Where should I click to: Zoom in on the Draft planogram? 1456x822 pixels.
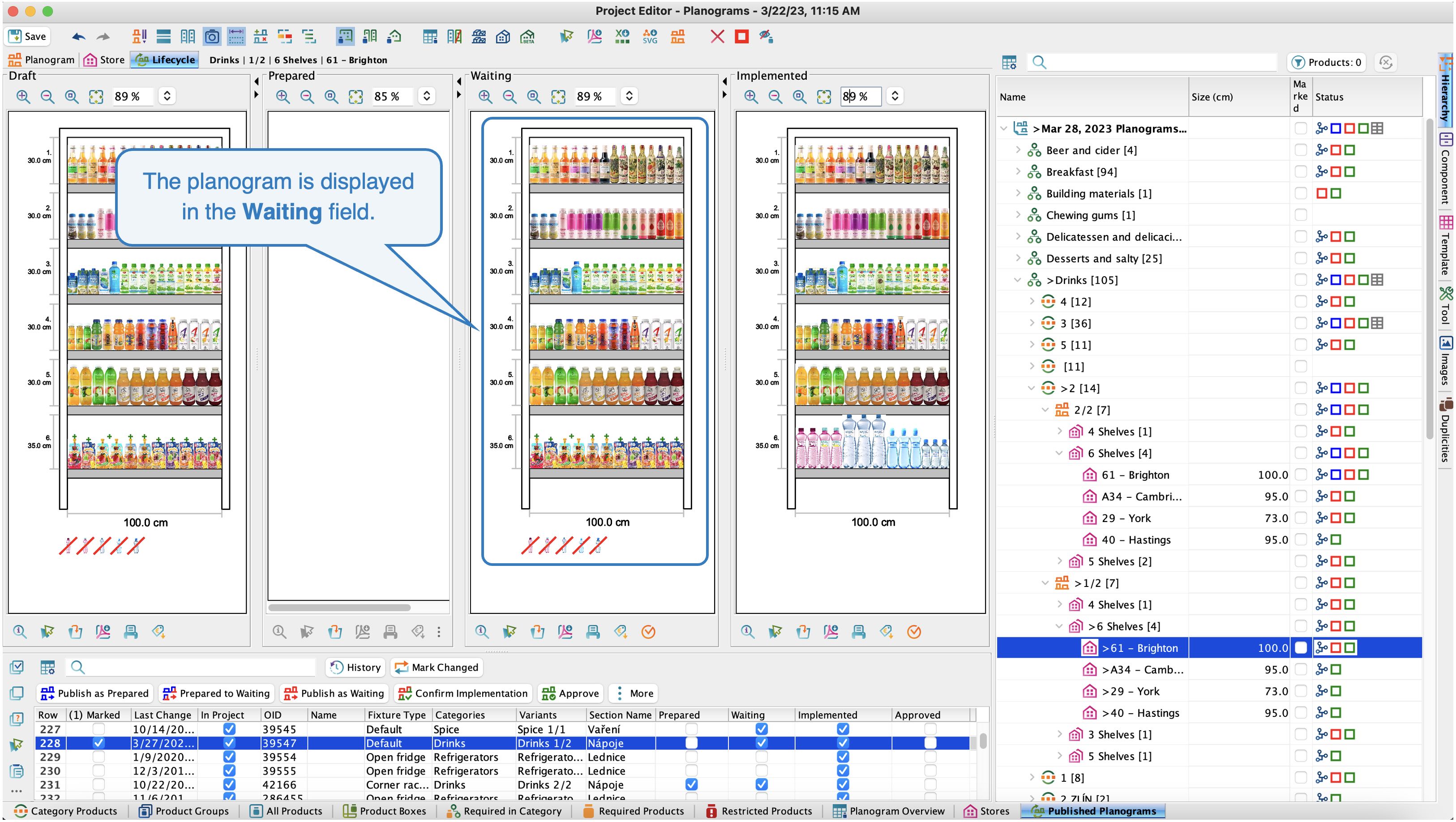tap(23, 96)
